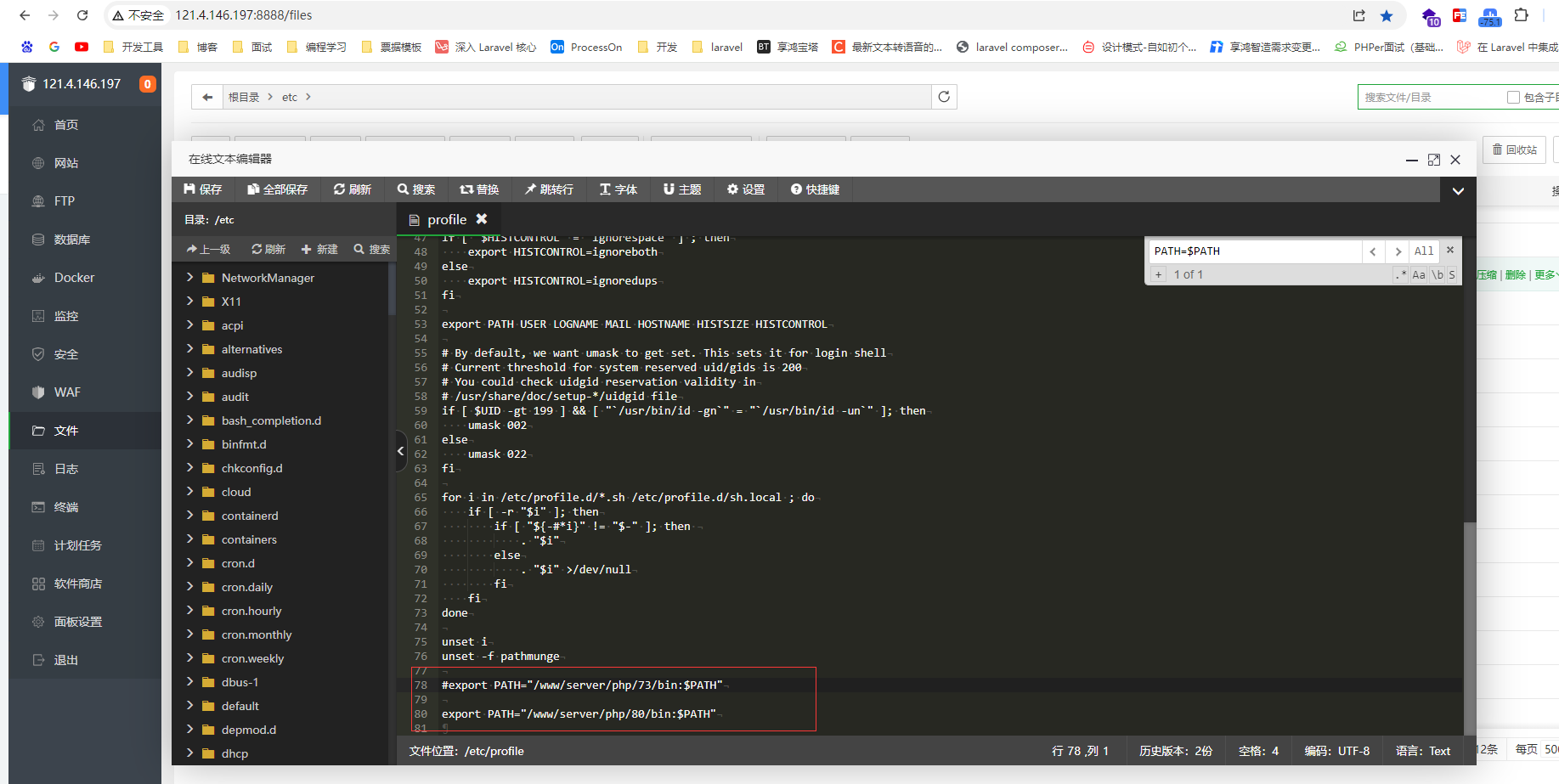Screen dimensions: 1559x784
Task: Toggle case sensitive search Aa
Action: pyautogui.click(x=1419, y=274)
